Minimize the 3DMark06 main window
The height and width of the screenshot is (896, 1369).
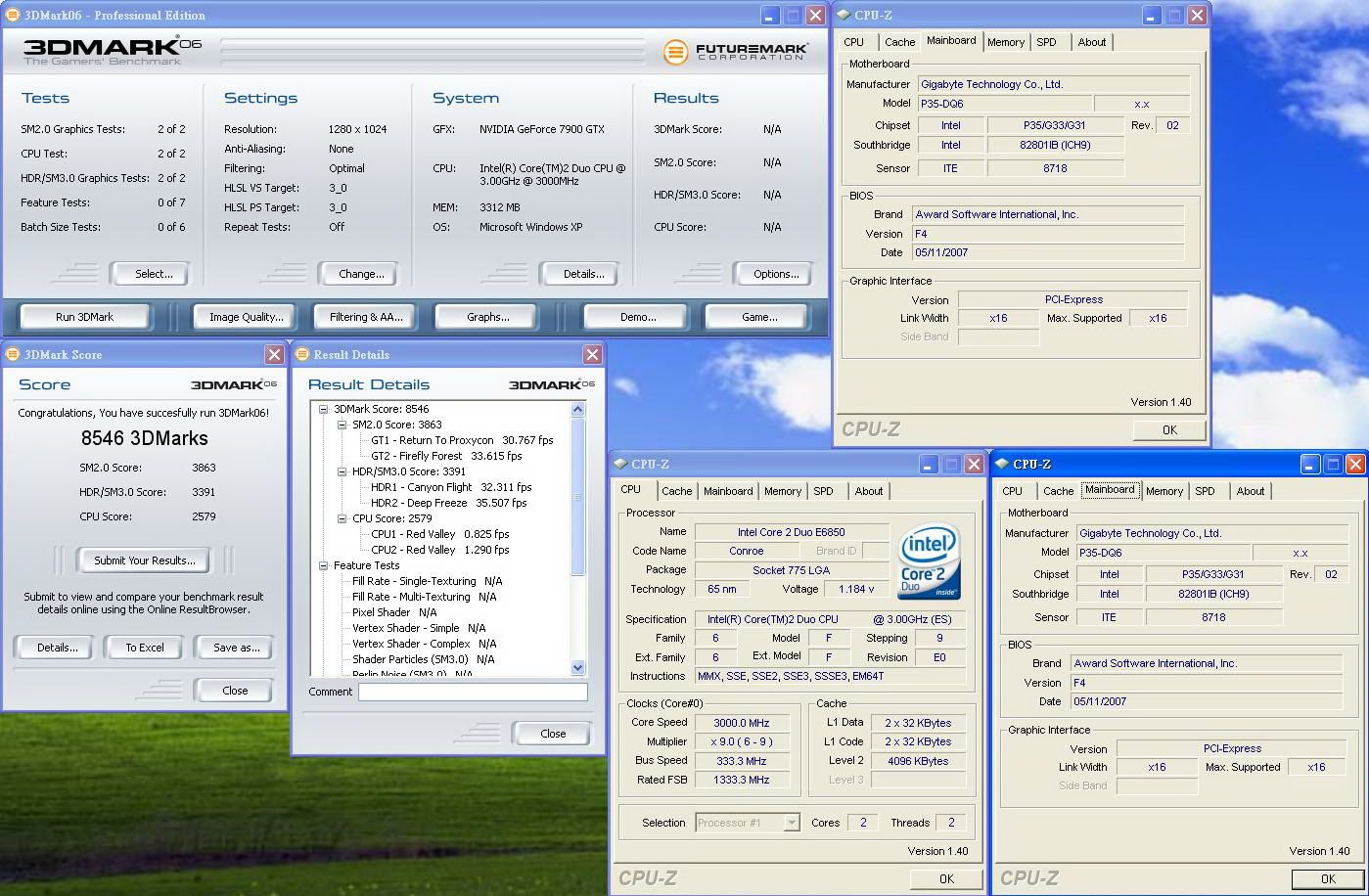pyautogui.click(x=770, y=16)
